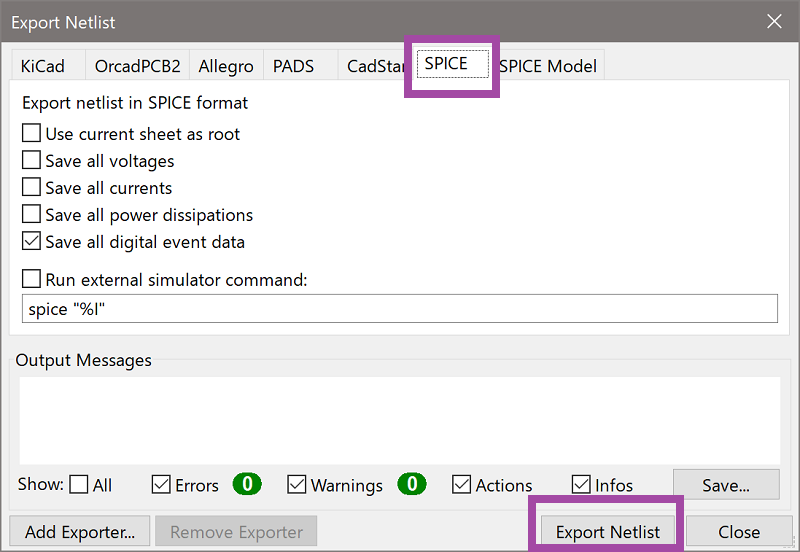Uncheck the Warnings filter checkbox

point(296,484)
